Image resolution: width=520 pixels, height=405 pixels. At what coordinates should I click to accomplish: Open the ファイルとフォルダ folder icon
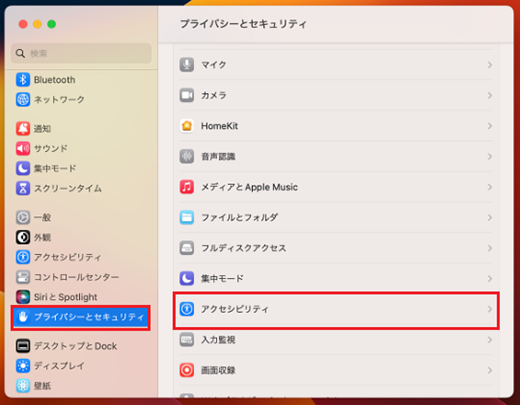(x=187, y=217)
